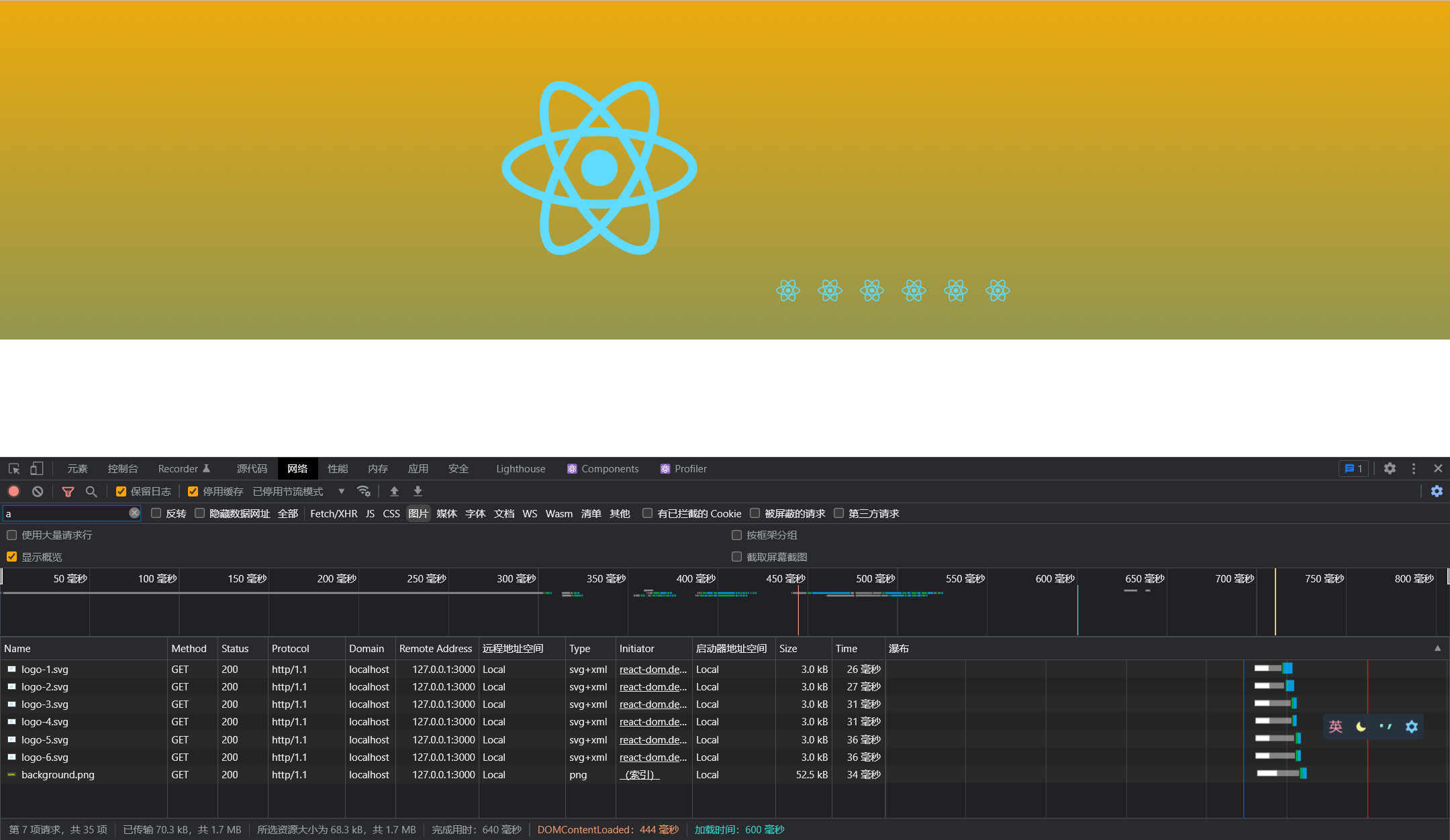Screen dimensions: 1450x840
Task: Export HAR file download arrow icon
Action: (418, 491)
